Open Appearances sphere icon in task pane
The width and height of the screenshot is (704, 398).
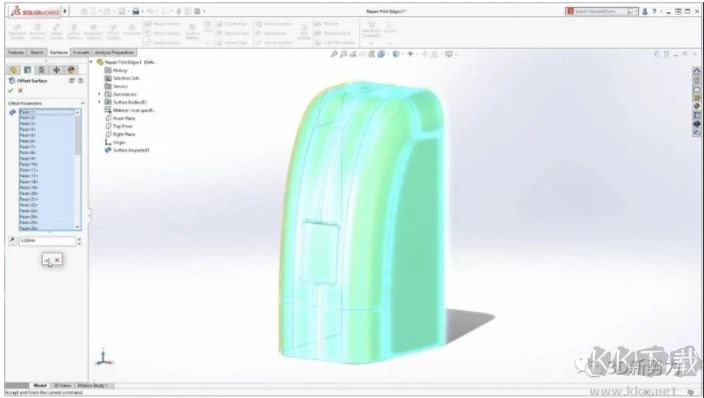(x=696, y=106)
